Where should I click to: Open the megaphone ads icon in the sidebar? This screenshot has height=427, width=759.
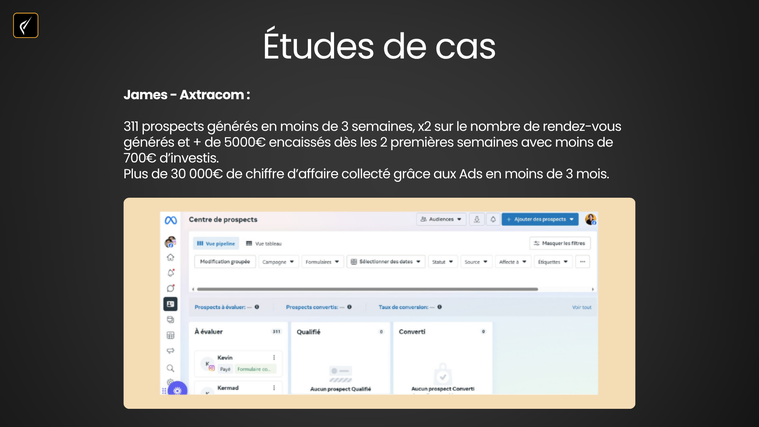pos(170,351)
